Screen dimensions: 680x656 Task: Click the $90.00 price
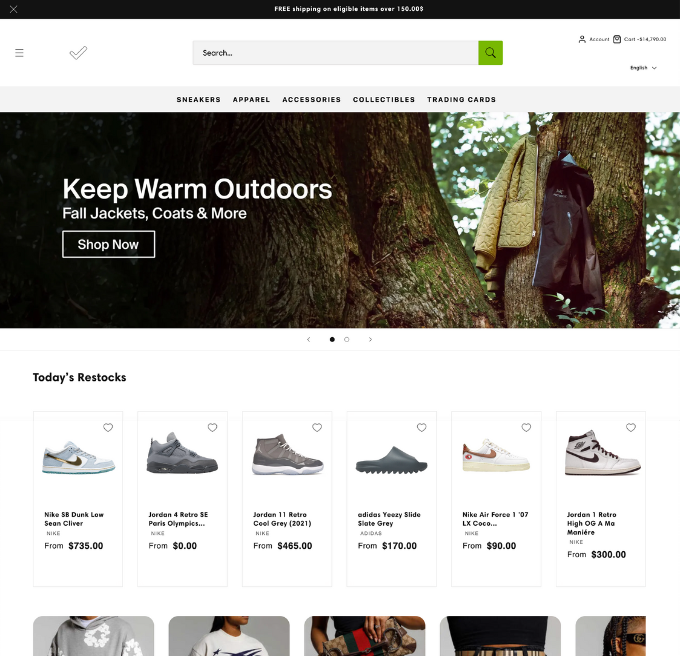[x=501, y=546]
